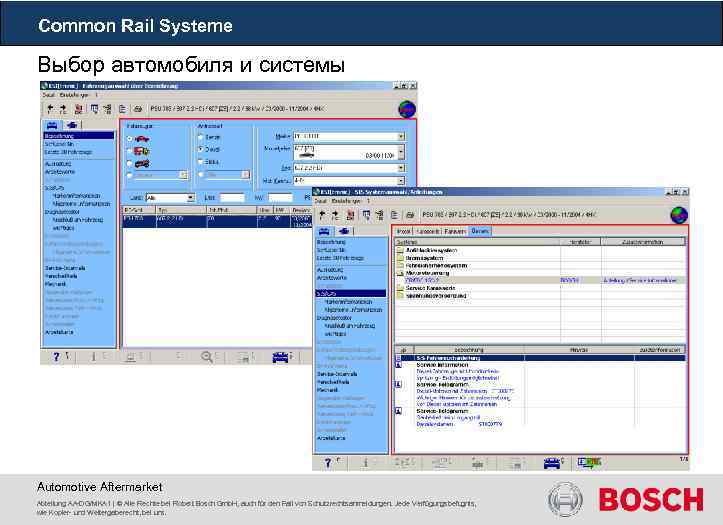This screenshot has height=525, width=723.
Task: Select component tab in front window sidebar
Action: 344,231
